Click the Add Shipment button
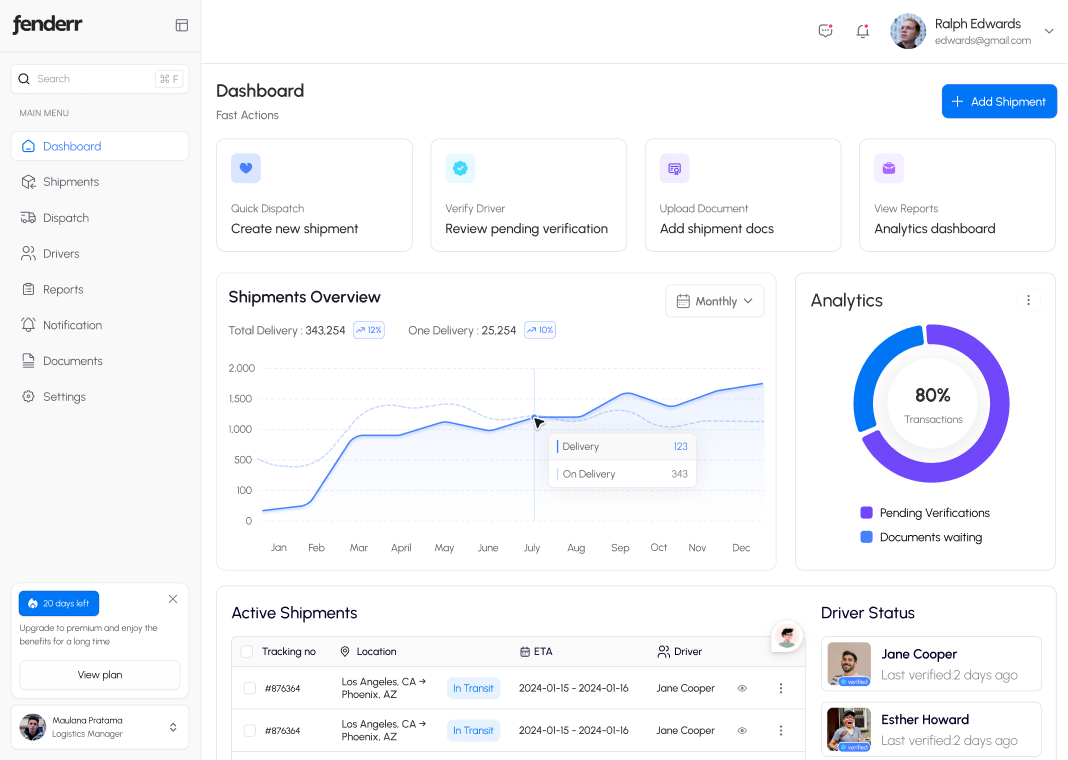The height and width of the screenshot is (760, 1068). 998,101
